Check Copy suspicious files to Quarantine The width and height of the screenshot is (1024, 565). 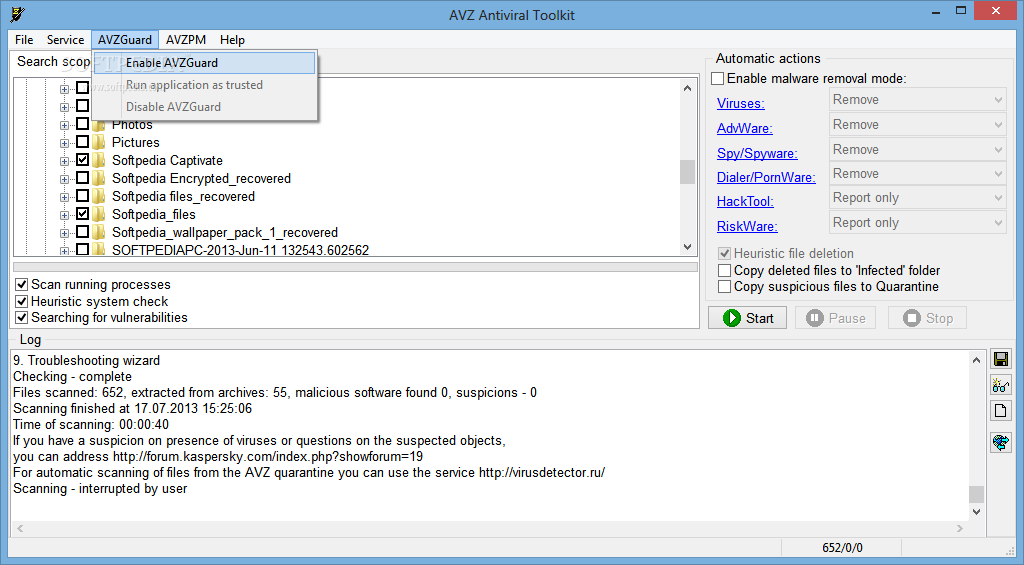[x=724, y=287]
